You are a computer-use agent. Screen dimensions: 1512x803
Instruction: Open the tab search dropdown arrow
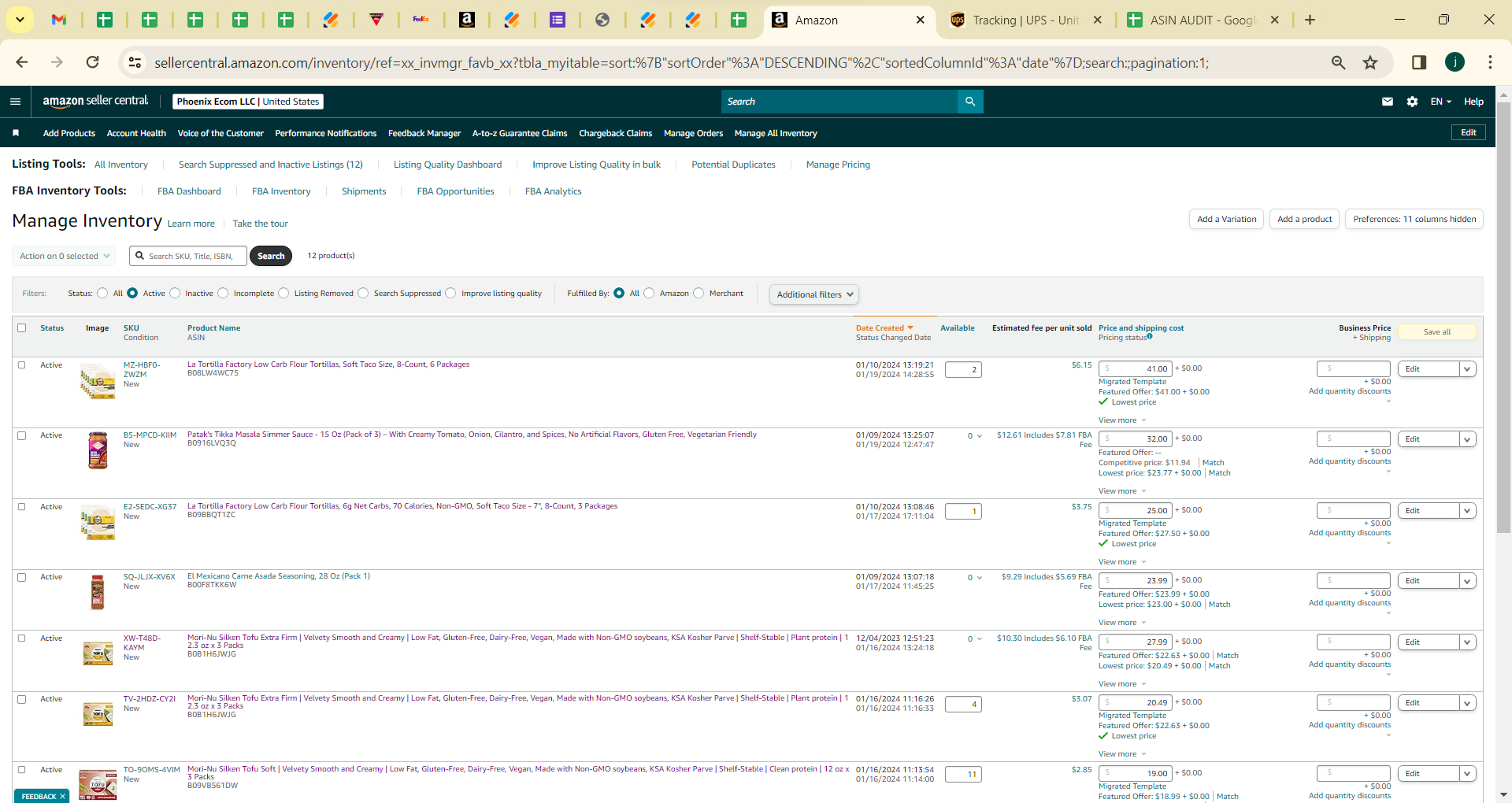[x=20, y=20]
